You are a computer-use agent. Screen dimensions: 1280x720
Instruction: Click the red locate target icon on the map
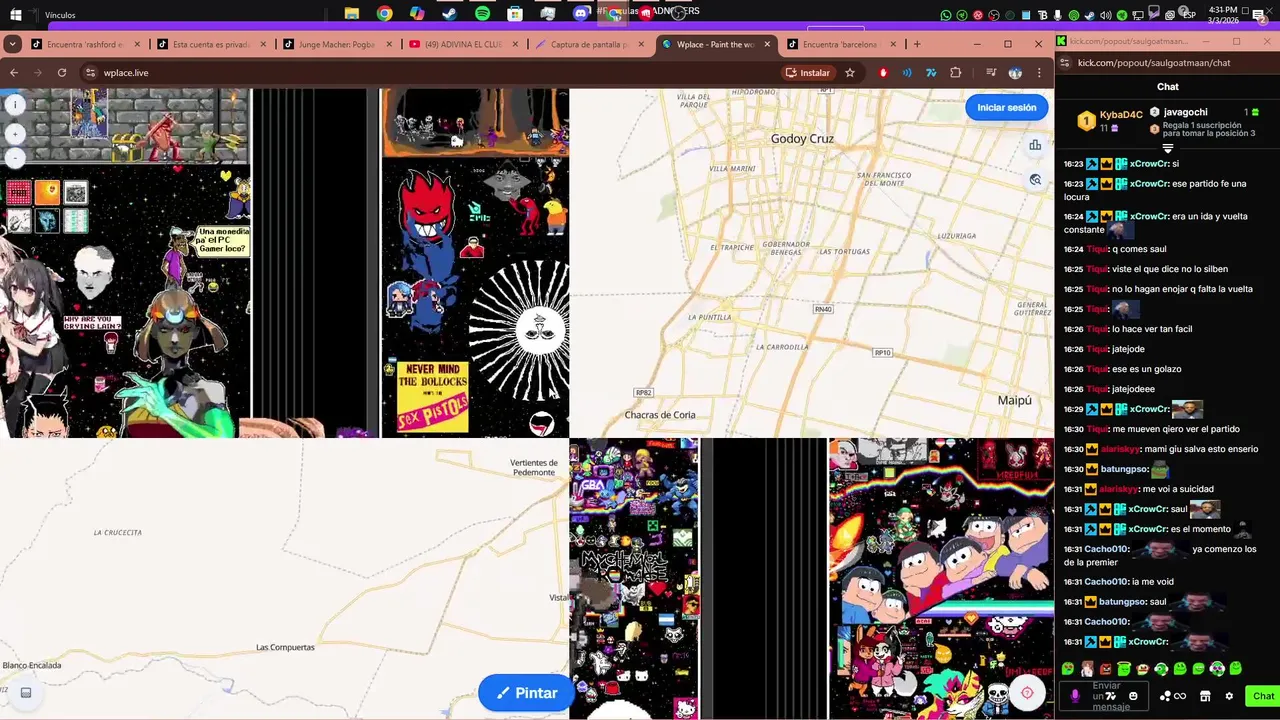tap(1027, 693)
